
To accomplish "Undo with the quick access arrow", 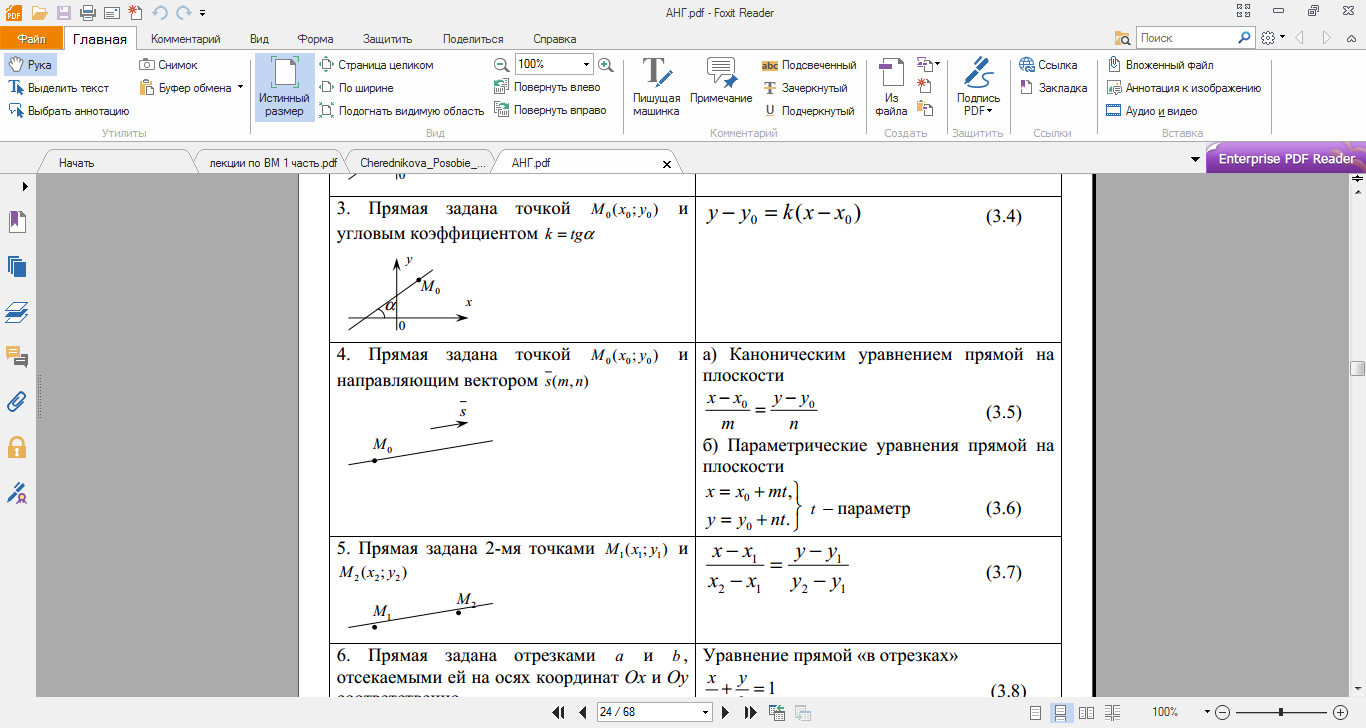I will (159, 13).
